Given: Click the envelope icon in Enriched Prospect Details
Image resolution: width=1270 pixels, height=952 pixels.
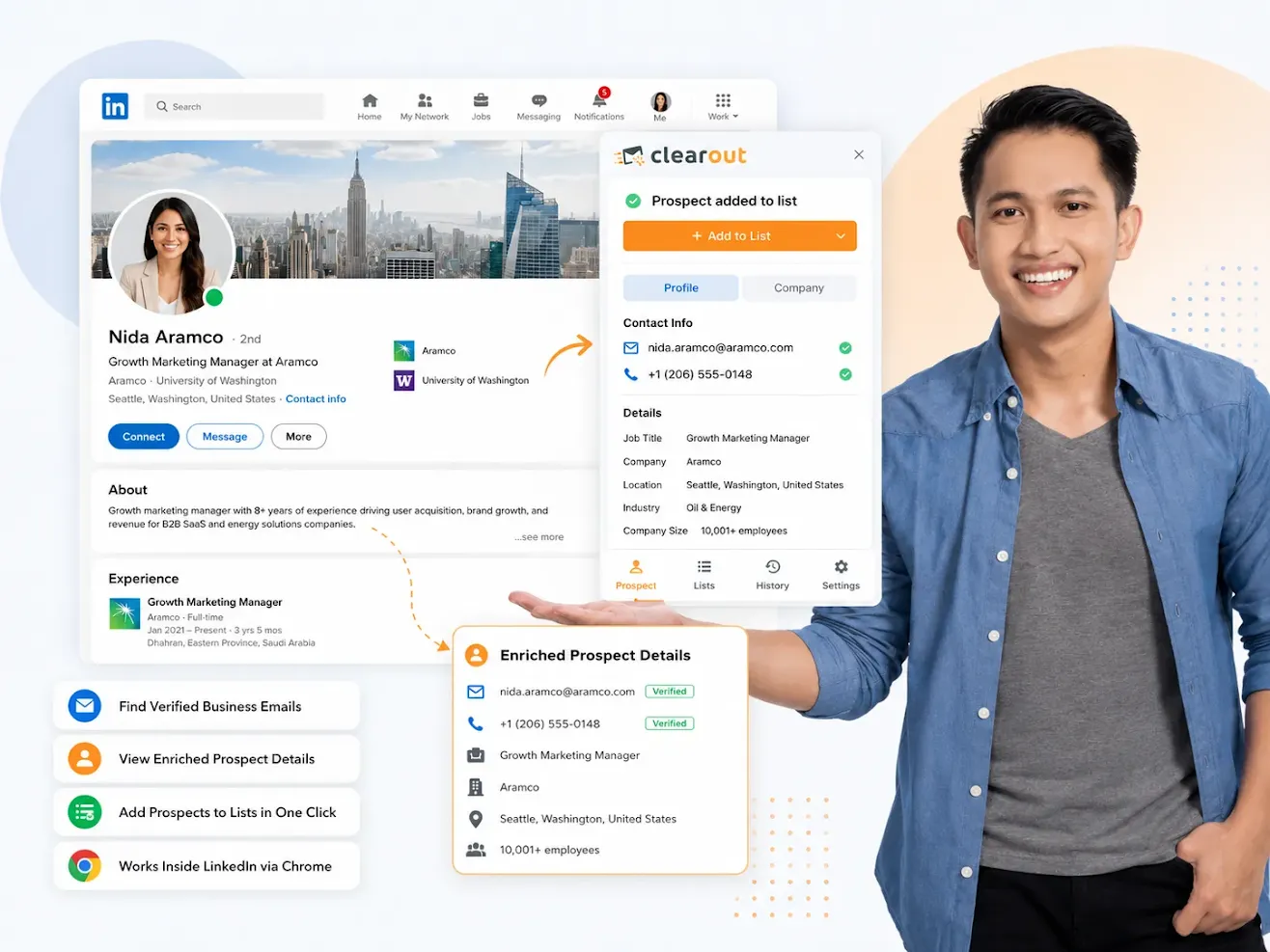Looking at the screenshot, I should [476, 692].
